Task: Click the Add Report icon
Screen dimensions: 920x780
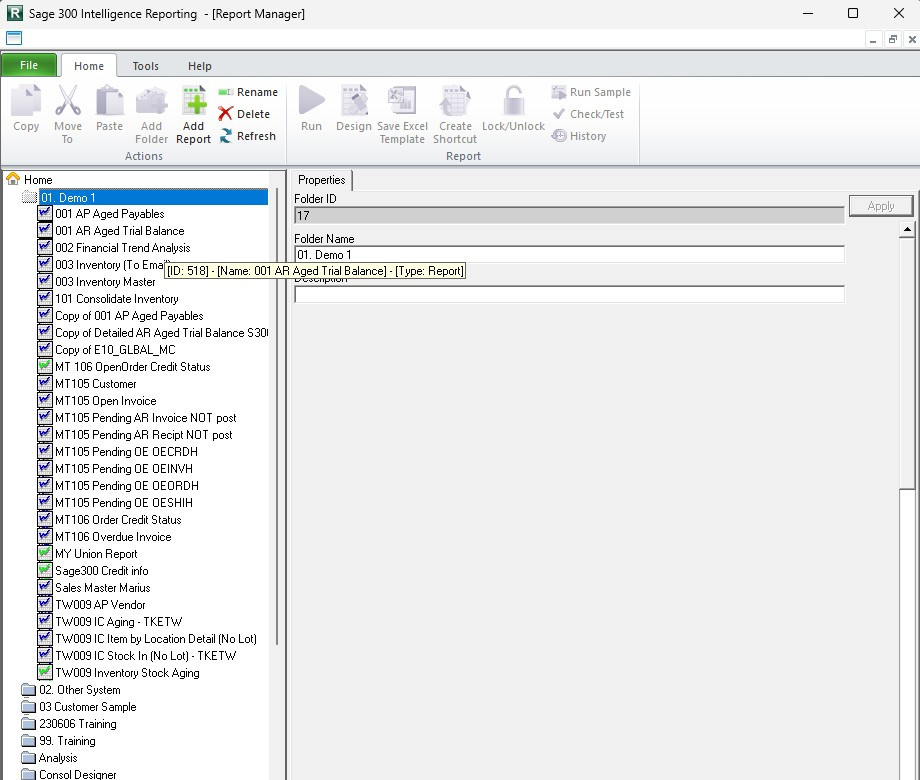Action: point(194,100)
